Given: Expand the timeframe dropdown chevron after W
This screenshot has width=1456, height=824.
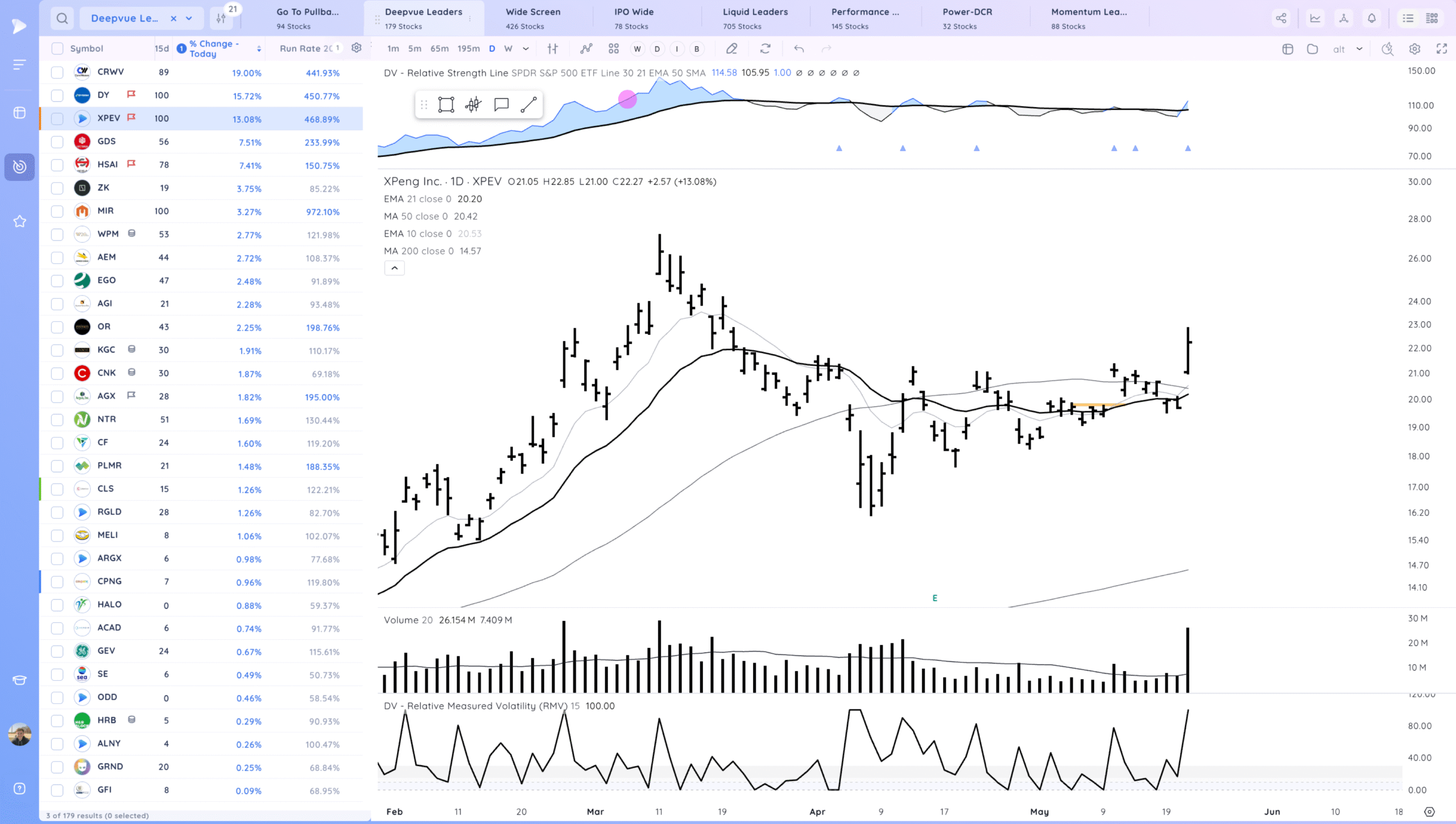Looking at the screenshot, I should [x=526, y=49].
